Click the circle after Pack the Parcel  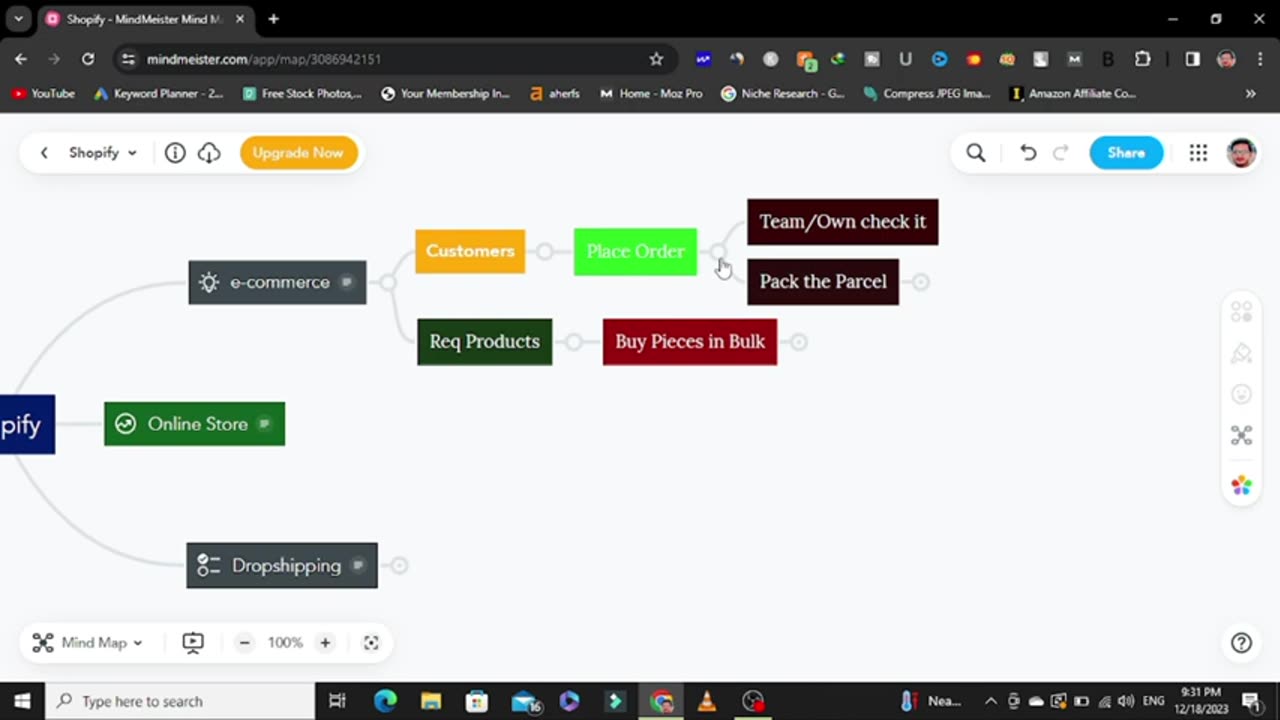pos(920,282)
